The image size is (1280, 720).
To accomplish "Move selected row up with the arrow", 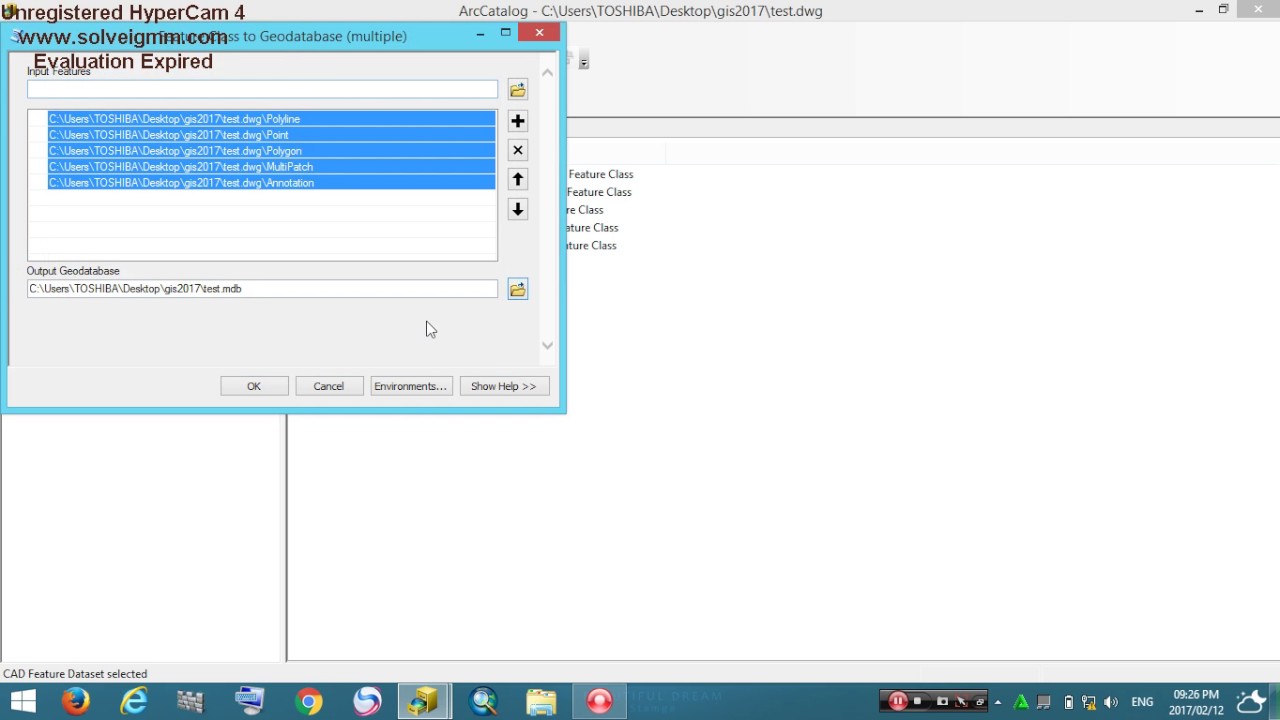I will click(x=517, y=180).
